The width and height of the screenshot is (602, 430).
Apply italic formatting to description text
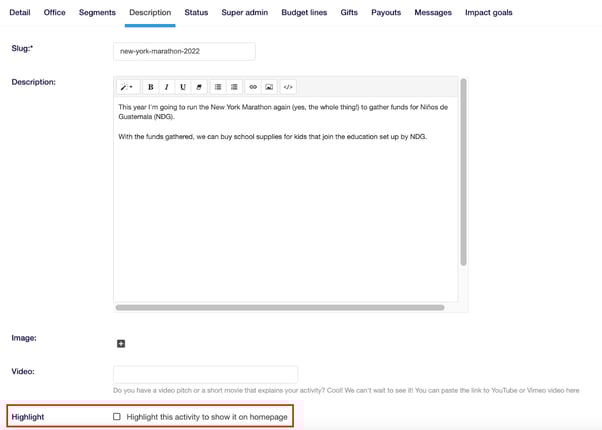click(x=167, y=87)
